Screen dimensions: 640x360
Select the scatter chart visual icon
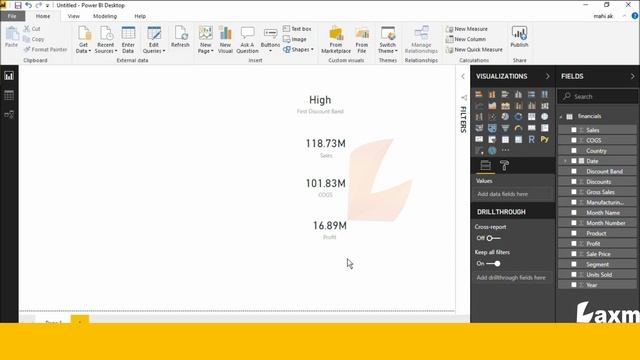(x=492, y=117)
